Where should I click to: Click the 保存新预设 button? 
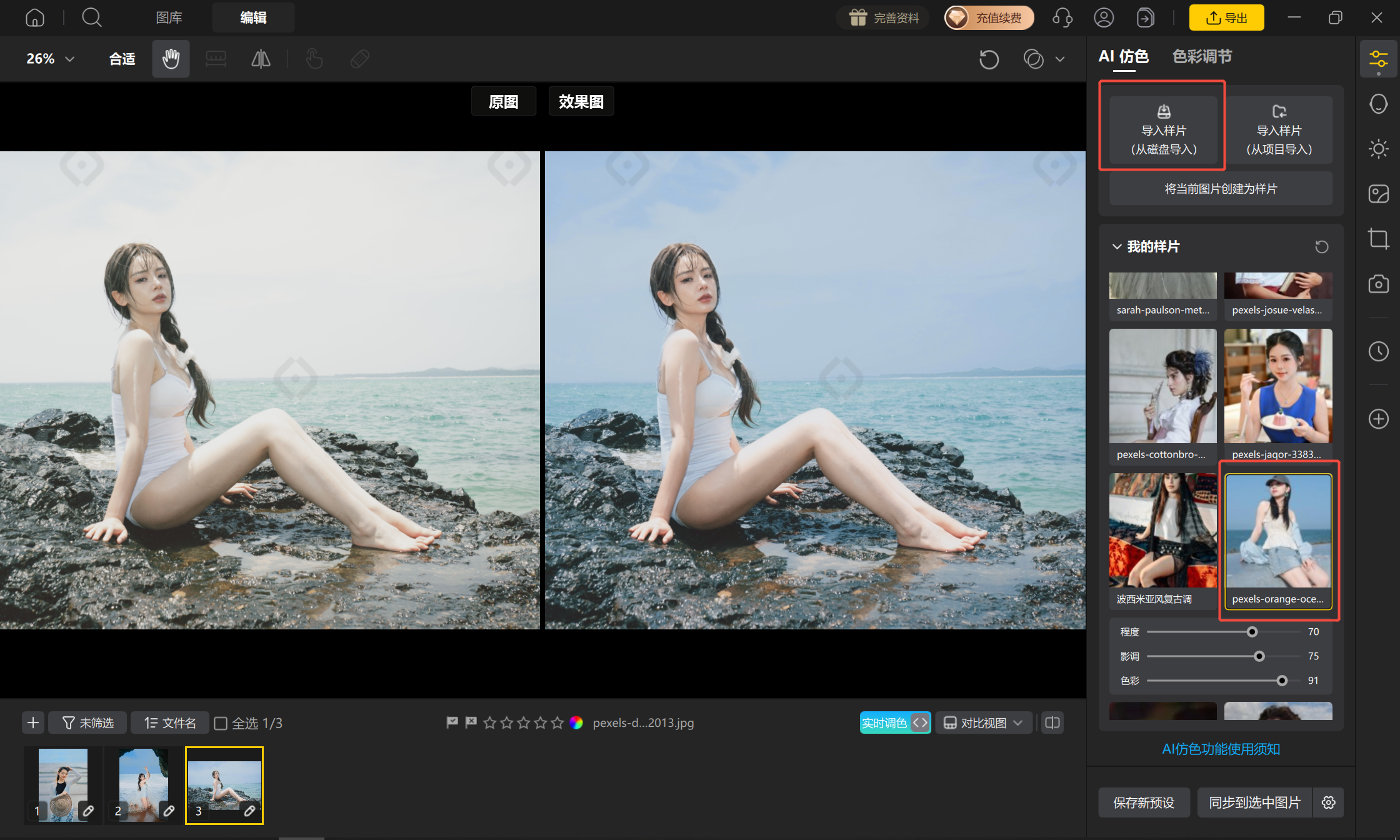1144,802
